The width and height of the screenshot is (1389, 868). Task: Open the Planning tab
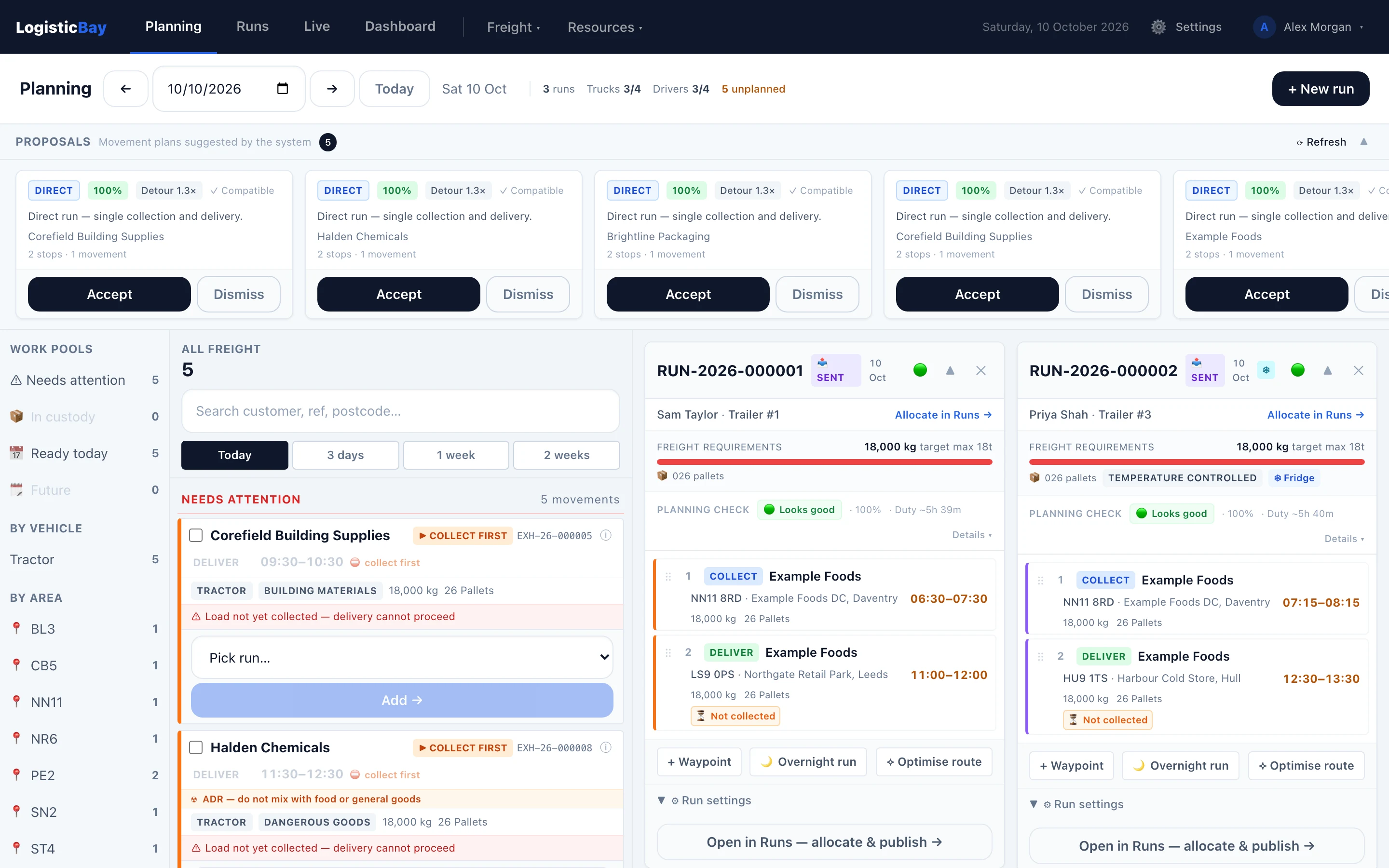click(x=173, y=27)
